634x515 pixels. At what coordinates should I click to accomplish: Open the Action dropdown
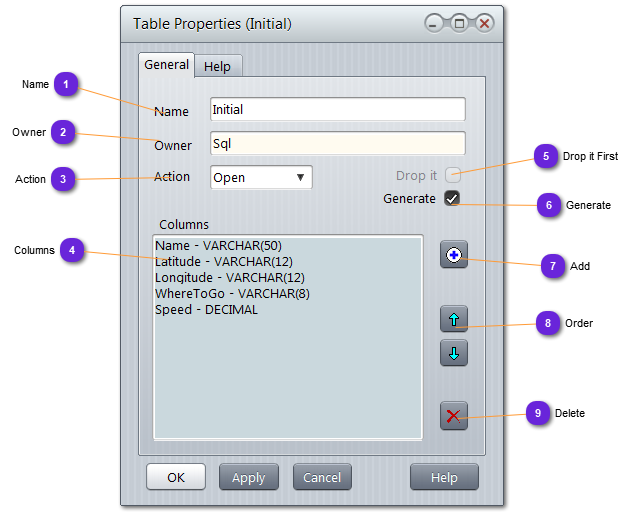(x=261, y=178)
